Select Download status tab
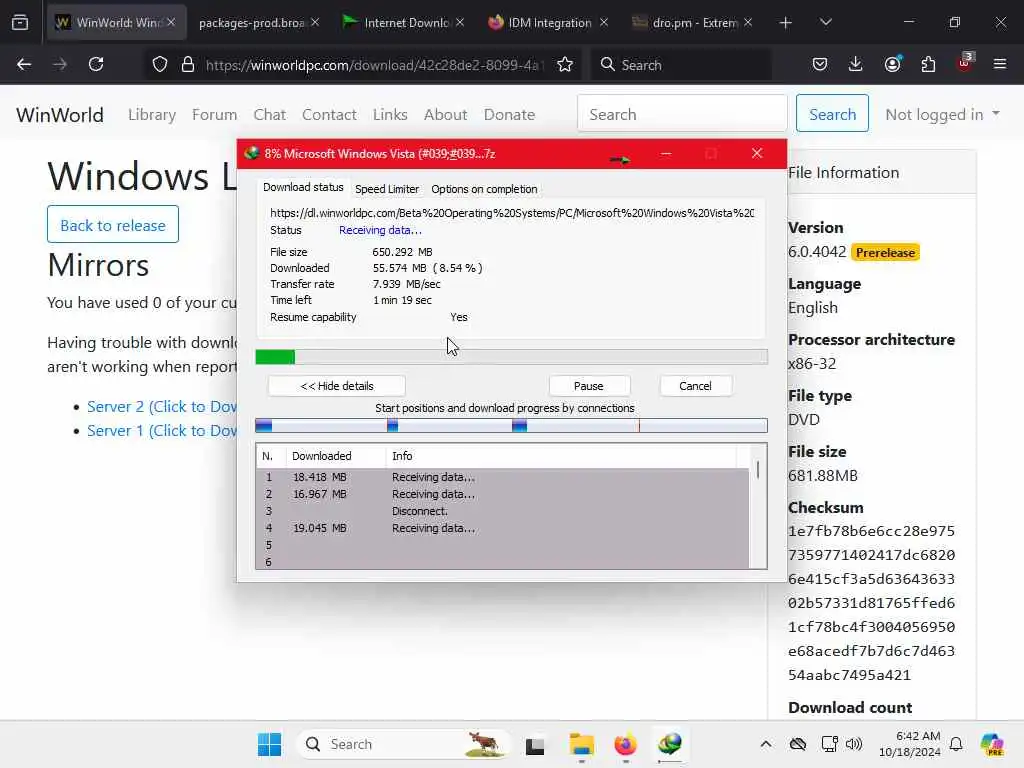This screenshot has width=1024, height=768. 303,187
